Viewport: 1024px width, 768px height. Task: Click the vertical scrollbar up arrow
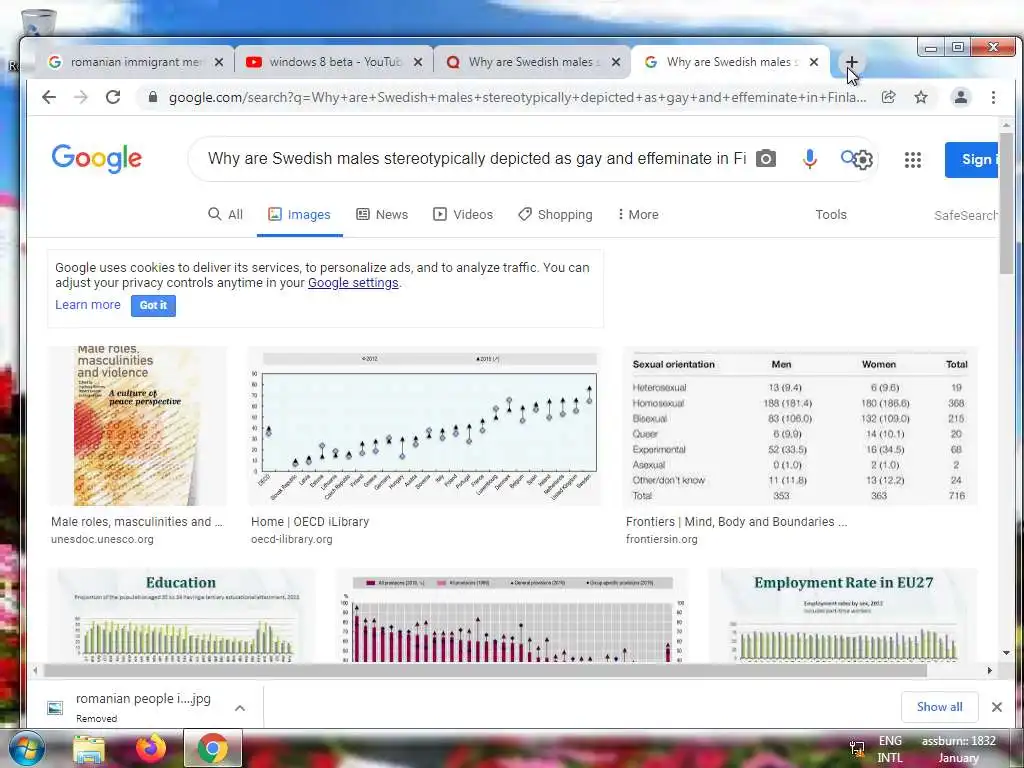(1006, 124)
